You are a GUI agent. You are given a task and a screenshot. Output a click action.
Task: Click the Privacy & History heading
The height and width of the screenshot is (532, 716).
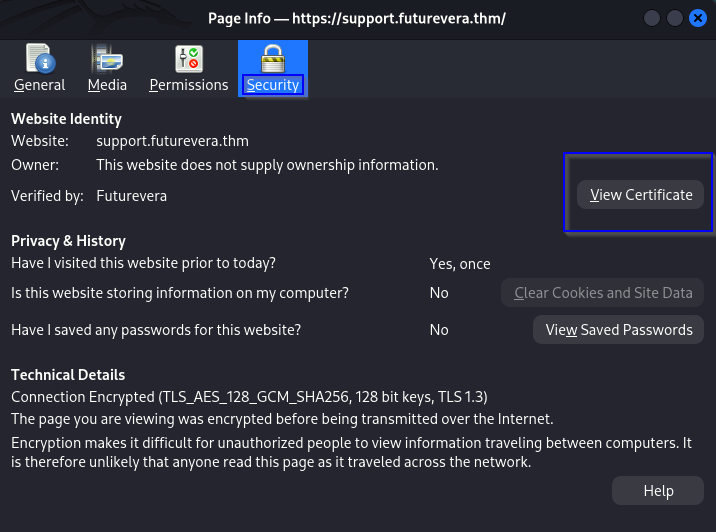68,241
